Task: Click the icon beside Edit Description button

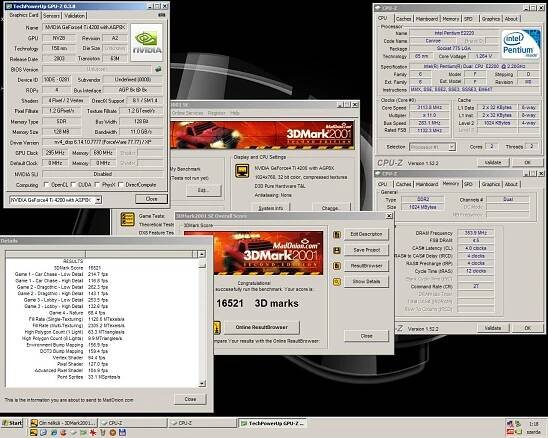Action: [x=337, y=234]
